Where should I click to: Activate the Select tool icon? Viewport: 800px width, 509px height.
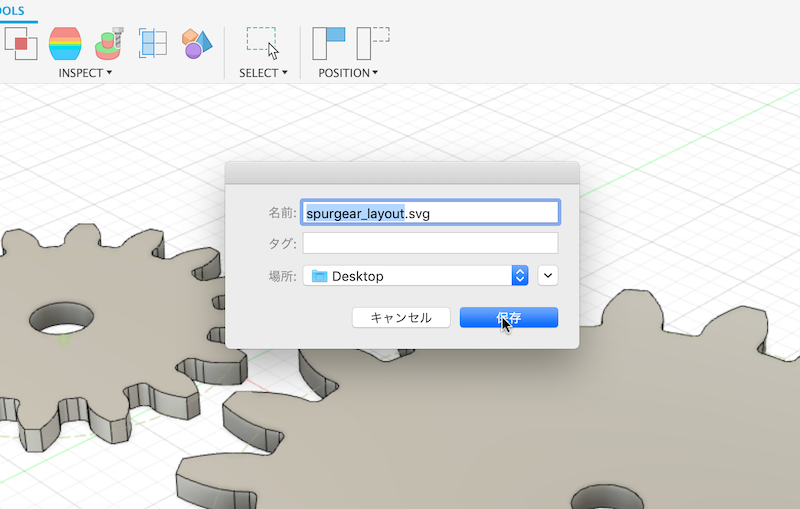(x=263, y=43)
